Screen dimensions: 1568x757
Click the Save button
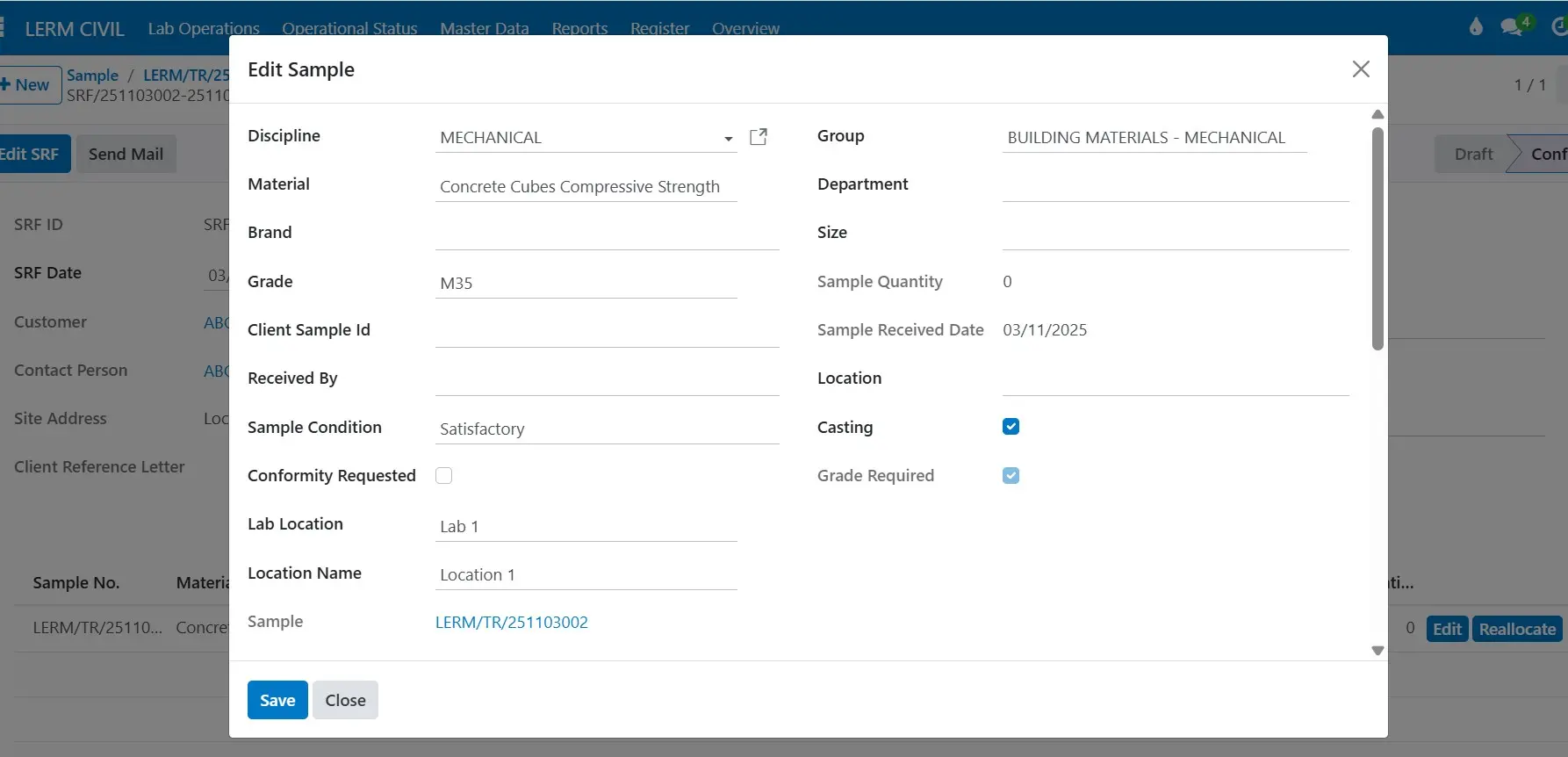pos(277,700)
